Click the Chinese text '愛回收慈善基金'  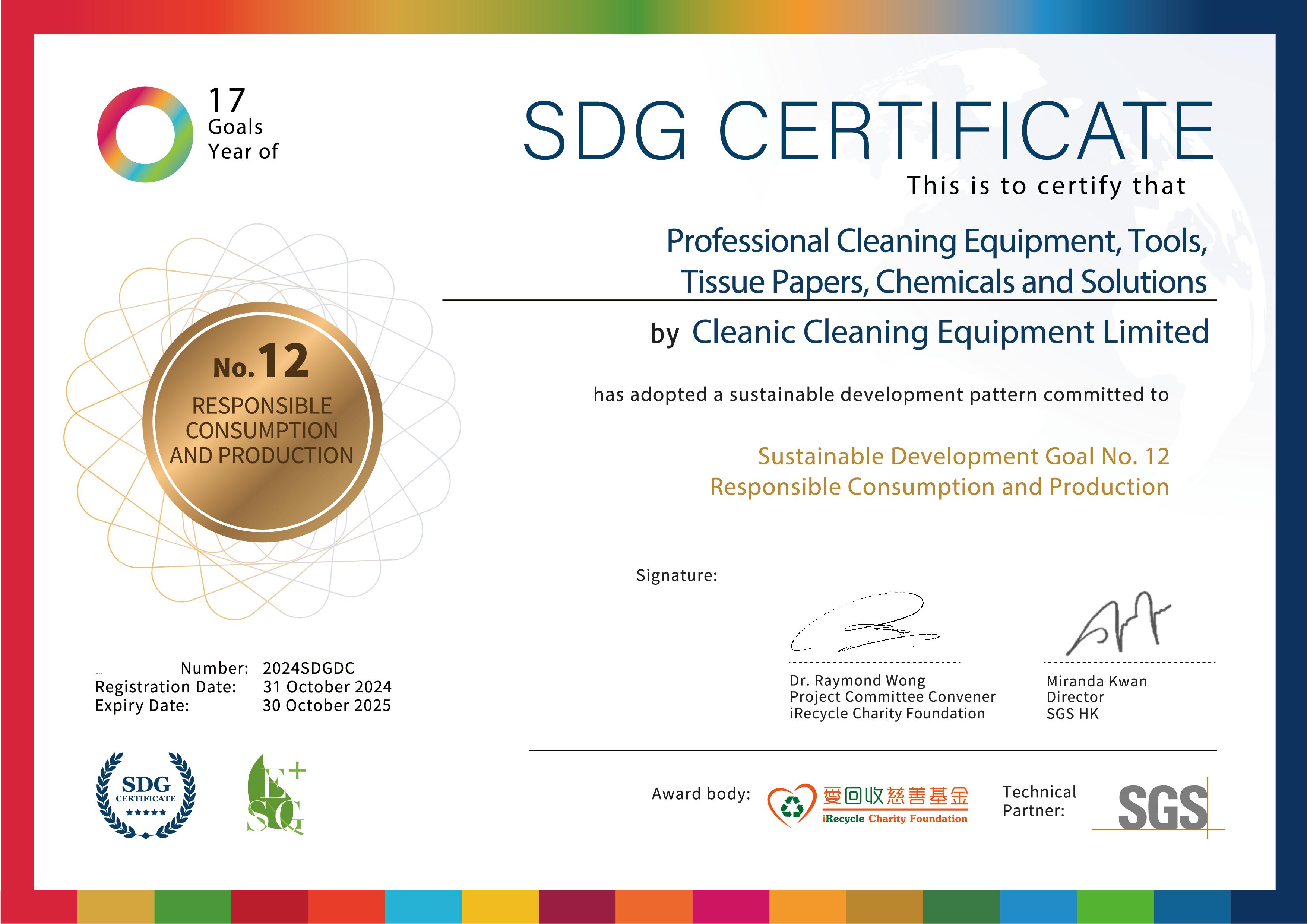coord(895,796)
